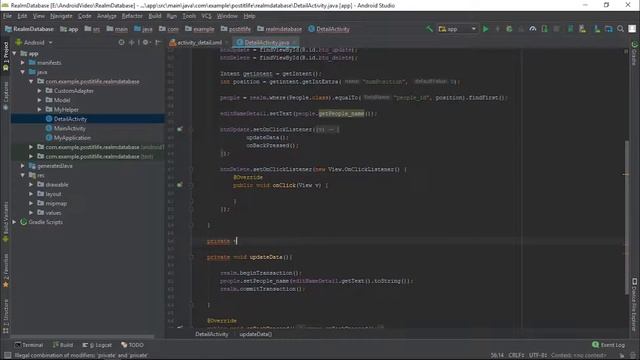640x360 pixels.
Task: Click the tool windows icon in the status bar corner
Action: pos(7,356)
